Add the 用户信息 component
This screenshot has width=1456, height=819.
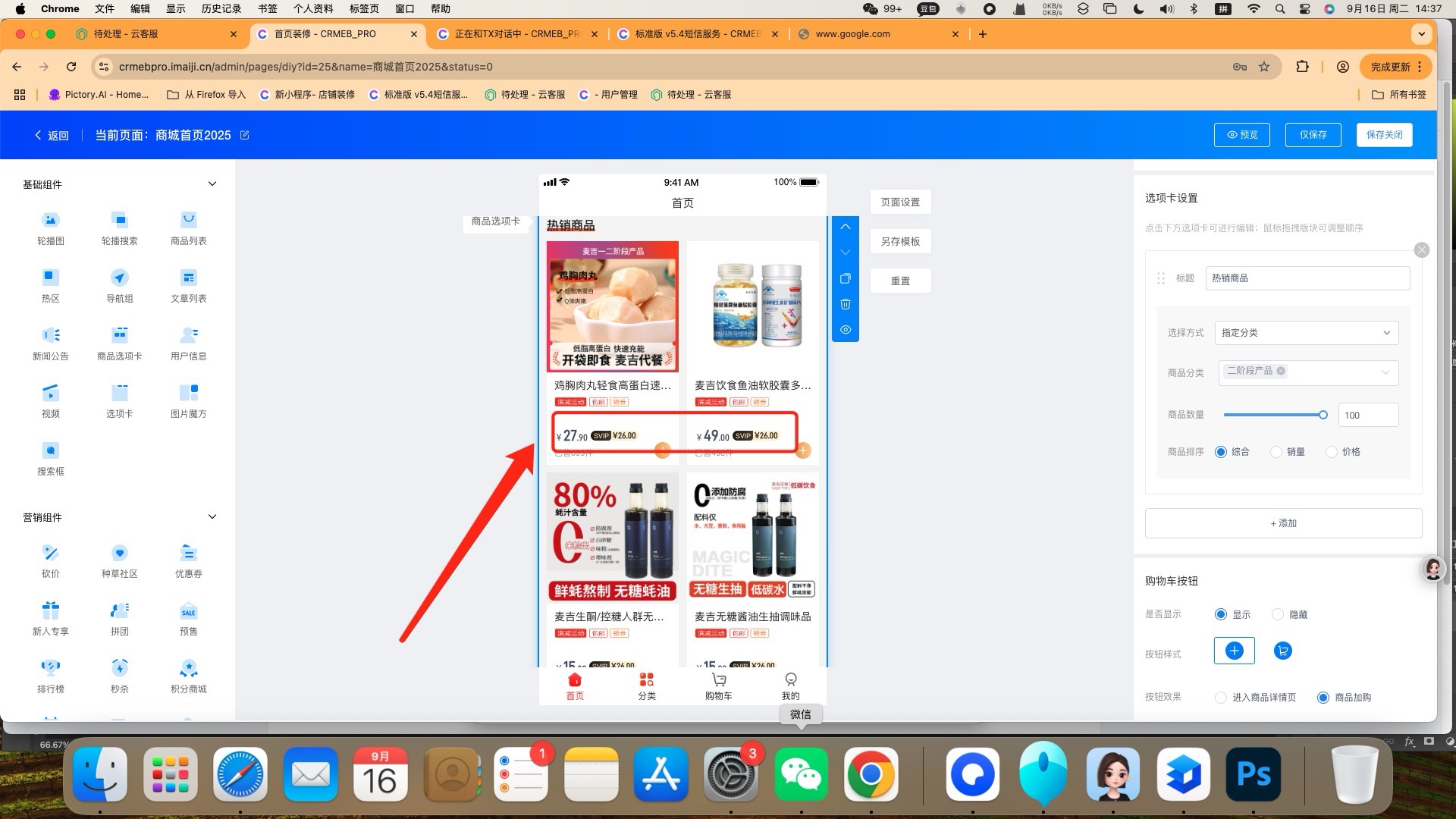point(188,344)
